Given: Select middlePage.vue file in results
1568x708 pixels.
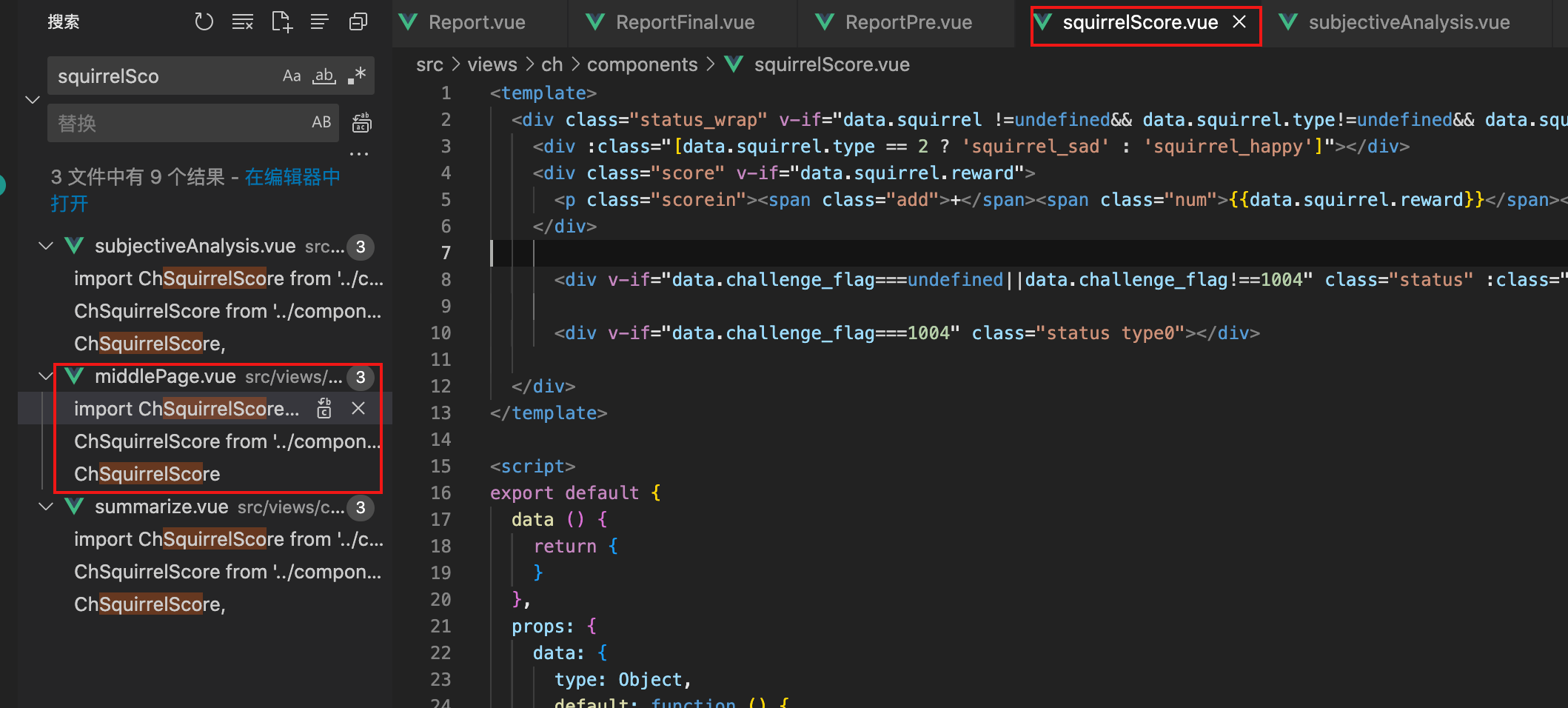Looking at the screenshot, I should click(x=165, y=376).
